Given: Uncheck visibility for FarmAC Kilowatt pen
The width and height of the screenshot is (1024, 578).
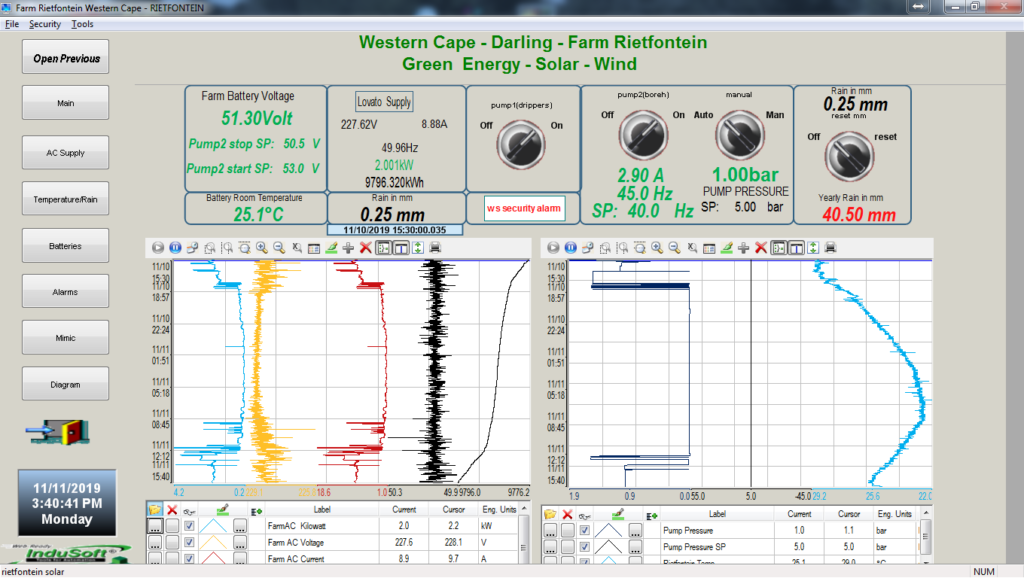Looking at the screenshot, I should pyautogui.click(x=189, y=526).
